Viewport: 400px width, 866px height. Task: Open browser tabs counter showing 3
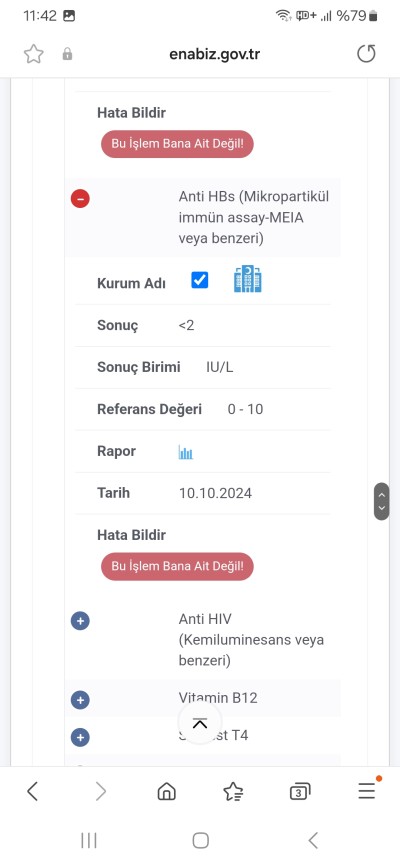pos(299,792)
